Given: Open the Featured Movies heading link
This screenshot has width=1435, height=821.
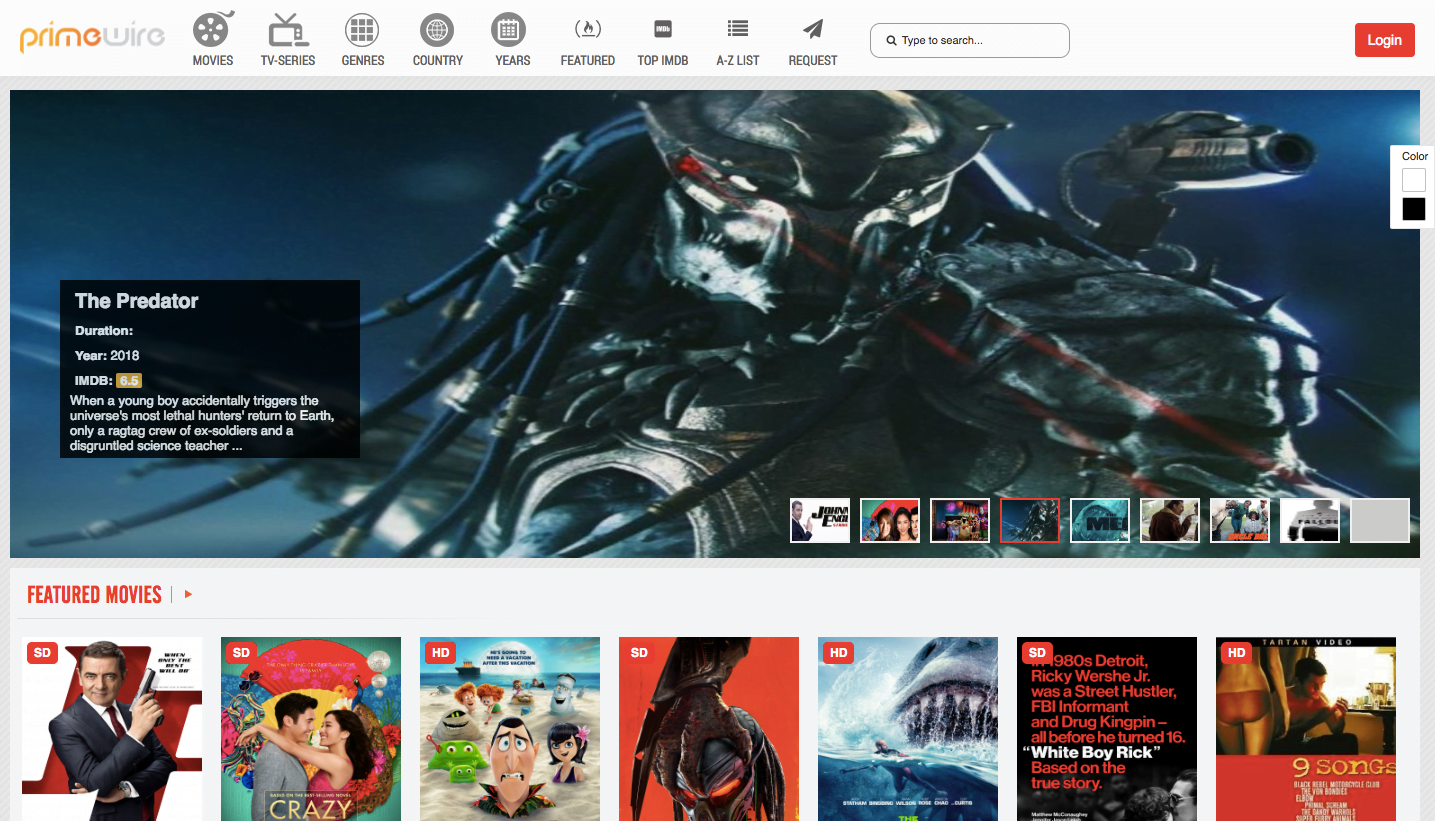Looking at the screenshot, I should coord(94,595).
